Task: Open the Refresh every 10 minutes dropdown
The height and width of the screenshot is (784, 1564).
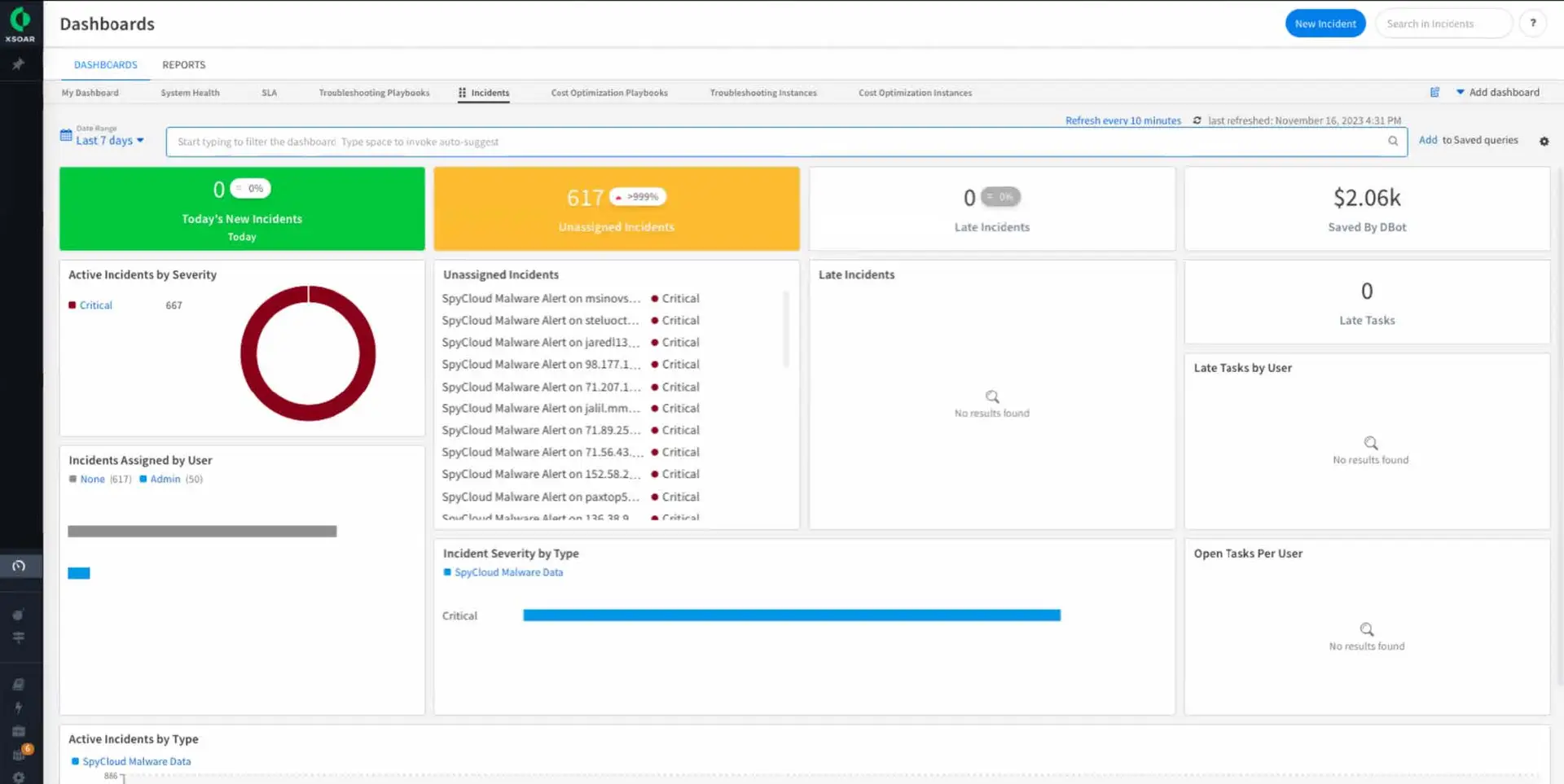Action: coord(1123,120)
